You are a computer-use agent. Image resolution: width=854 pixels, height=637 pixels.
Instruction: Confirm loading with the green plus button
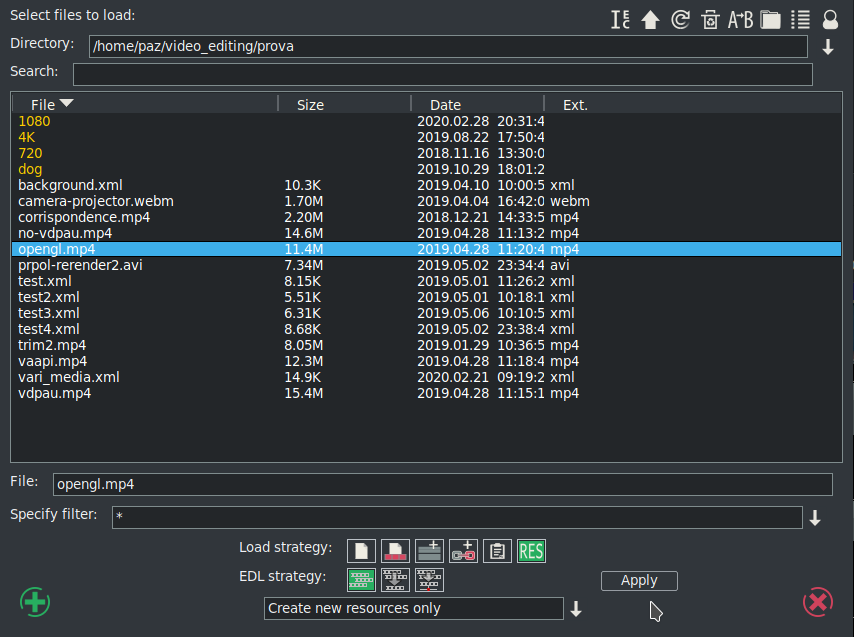pos(34,602)
